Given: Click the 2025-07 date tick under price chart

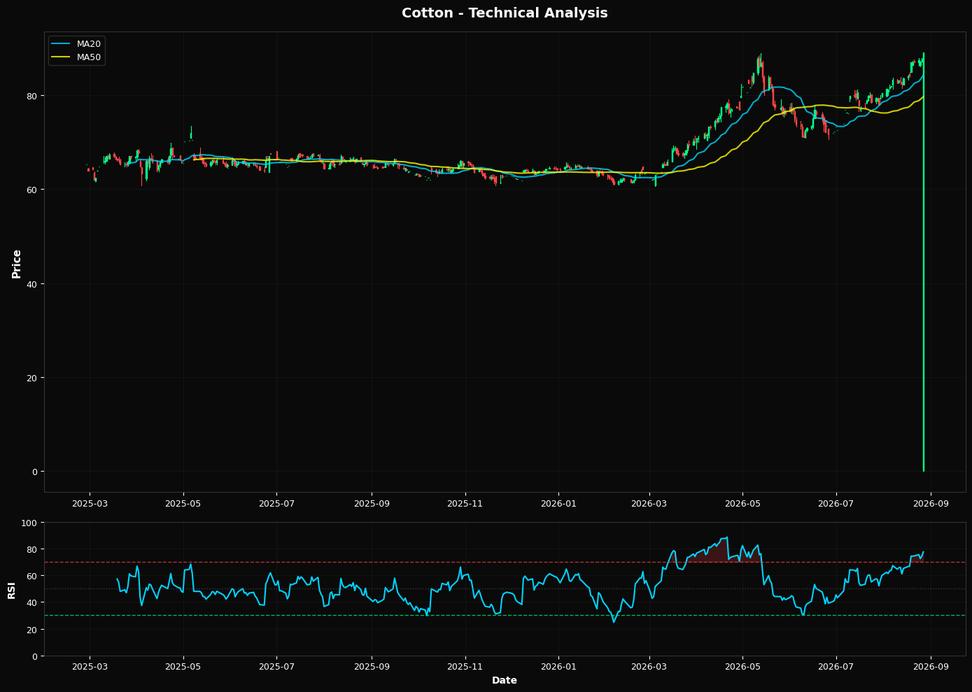Looking at the screenshot, I should pos(277,503).
